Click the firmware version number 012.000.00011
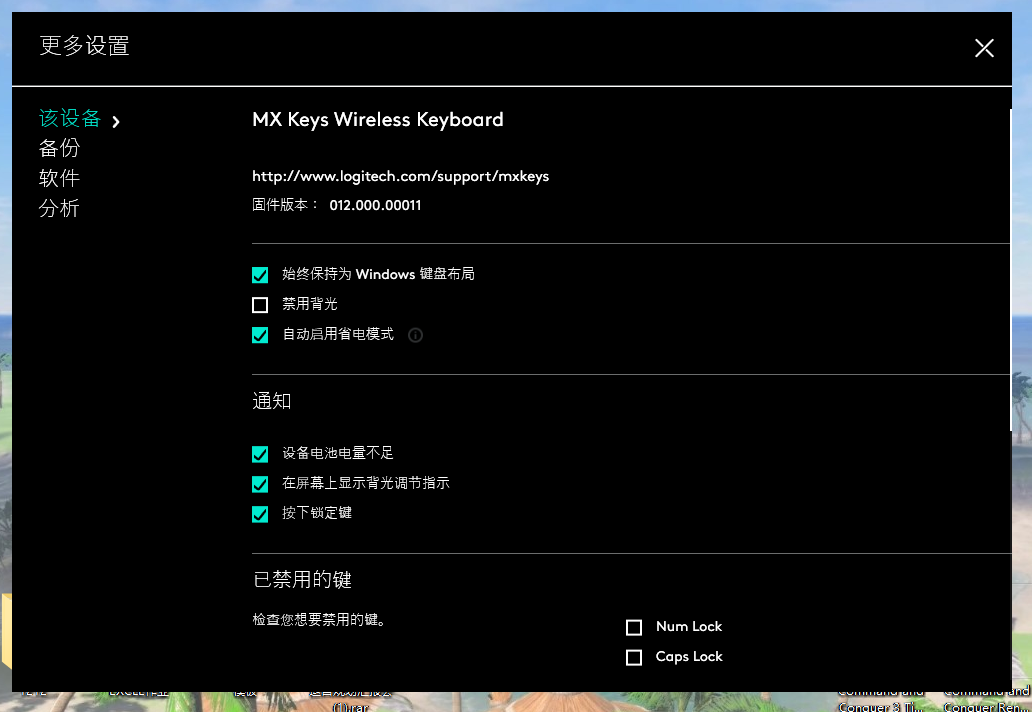Screen dimensions: 1032x712 (x=375, y=205)
